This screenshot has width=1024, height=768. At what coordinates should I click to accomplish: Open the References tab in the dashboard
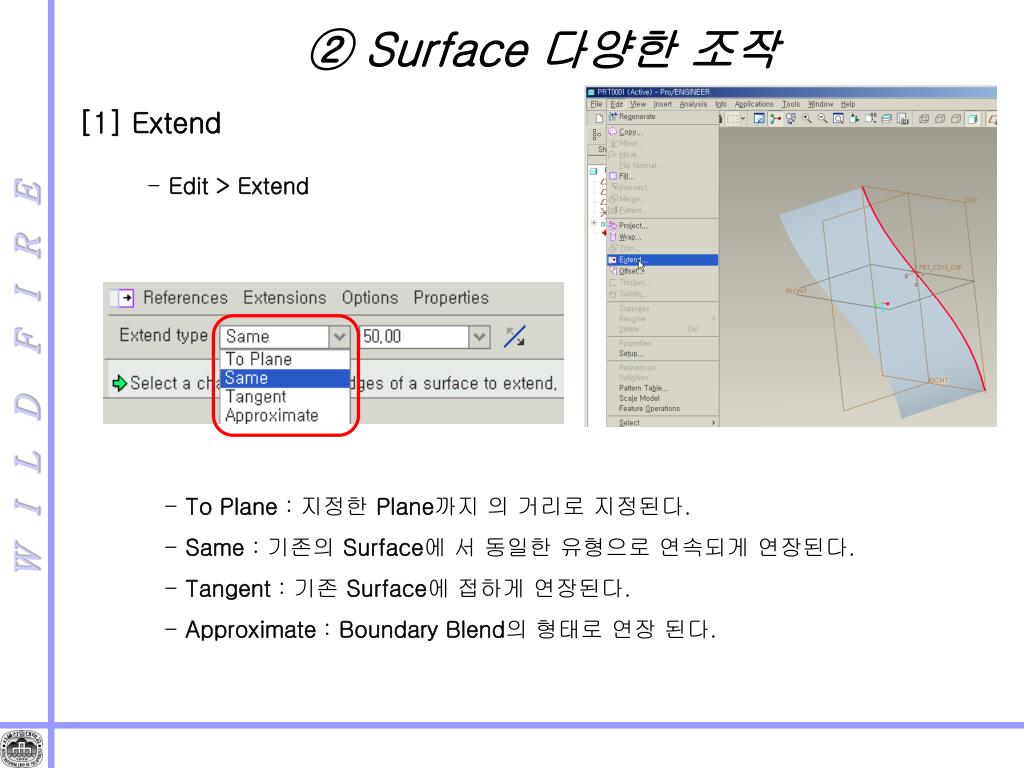(x=185, y=298)
